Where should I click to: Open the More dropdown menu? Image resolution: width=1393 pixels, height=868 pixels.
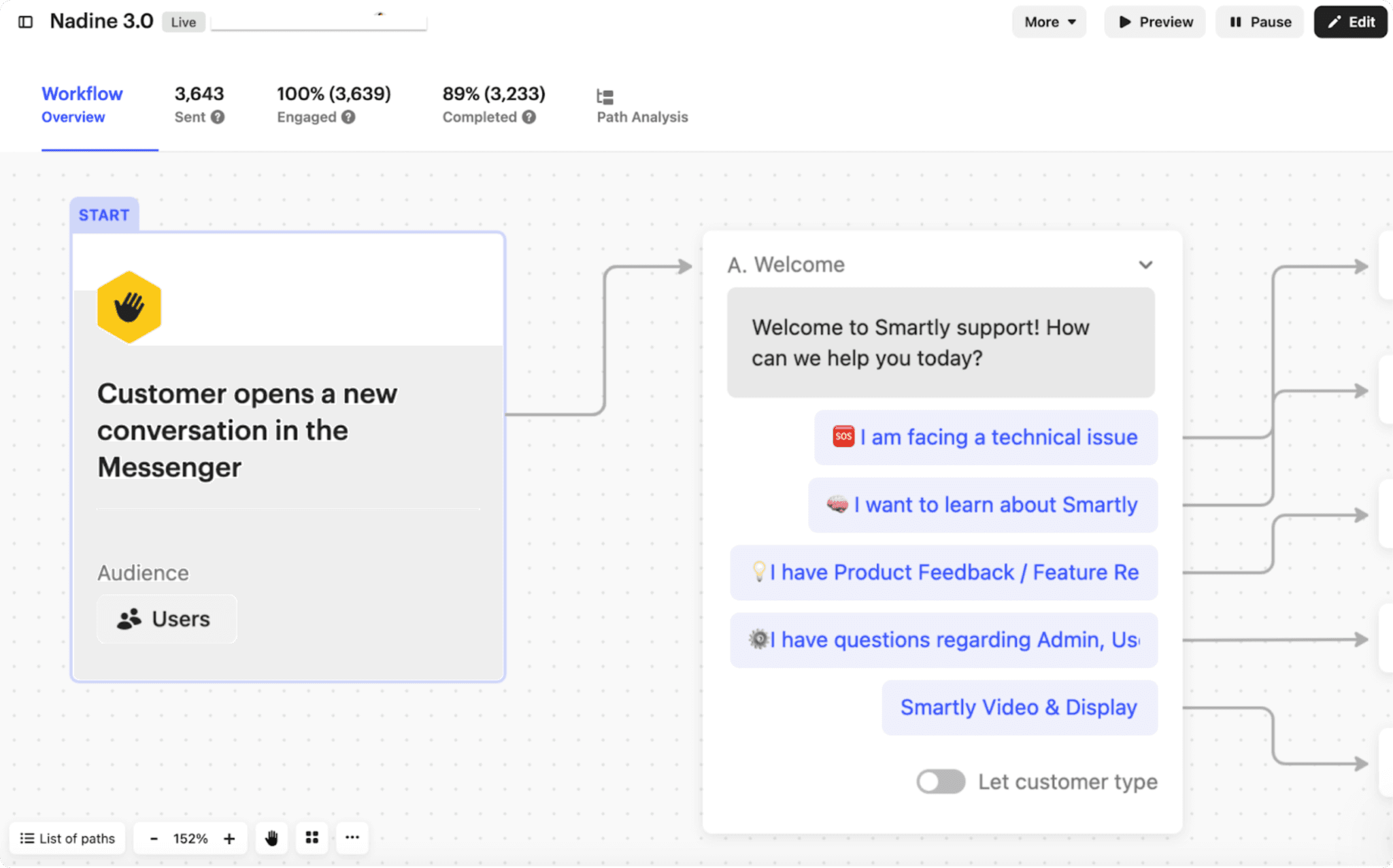(1049, 22)
